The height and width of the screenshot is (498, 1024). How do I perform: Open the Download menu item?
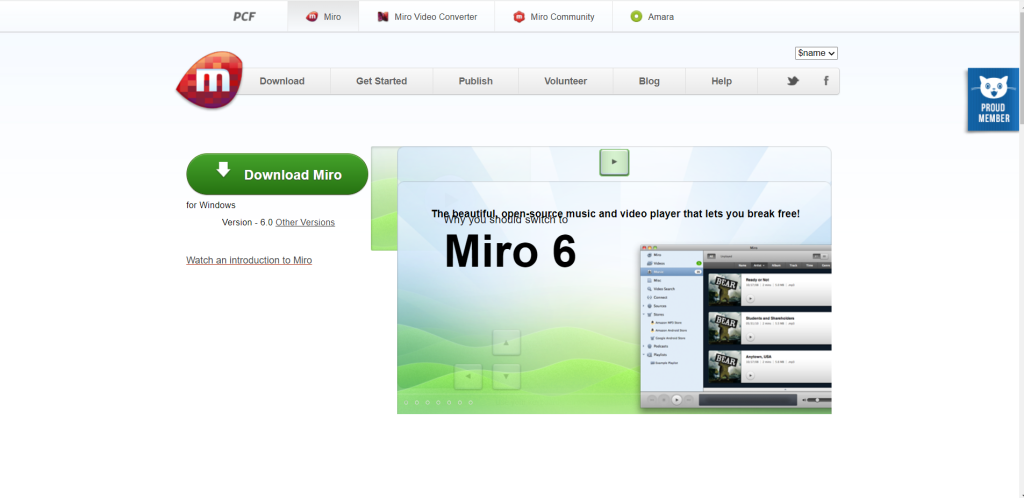tap(282, 81)
